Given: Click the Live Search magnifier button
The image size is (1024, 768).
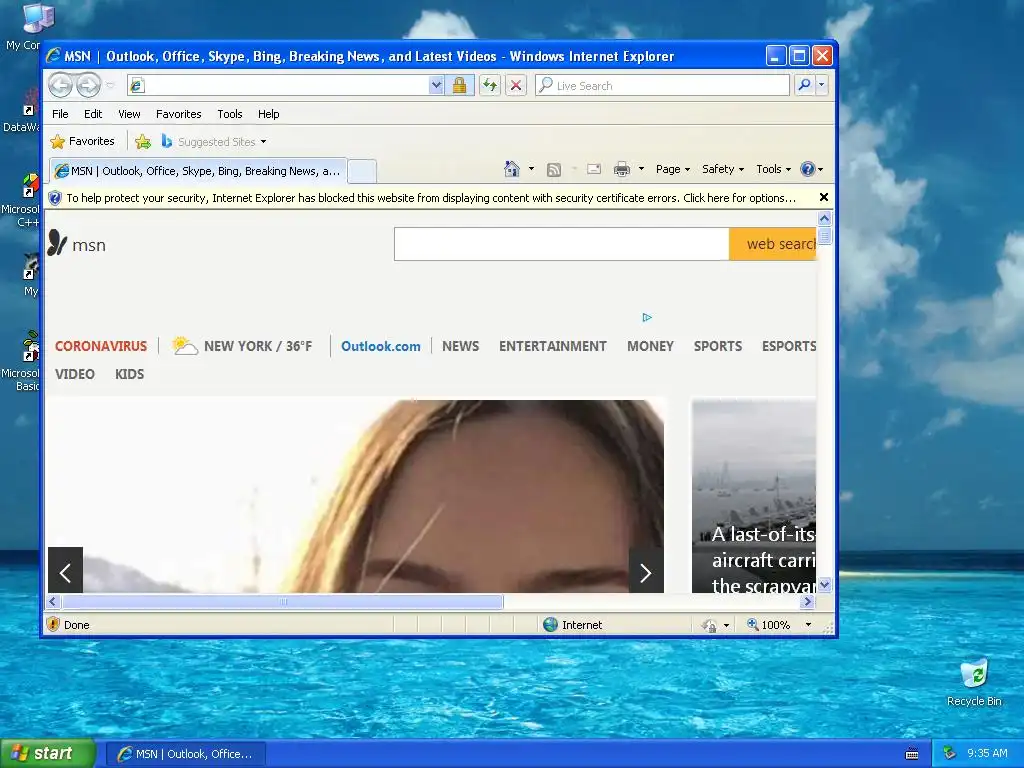Looking at the screenshot, I should click(x=805, y=85).
